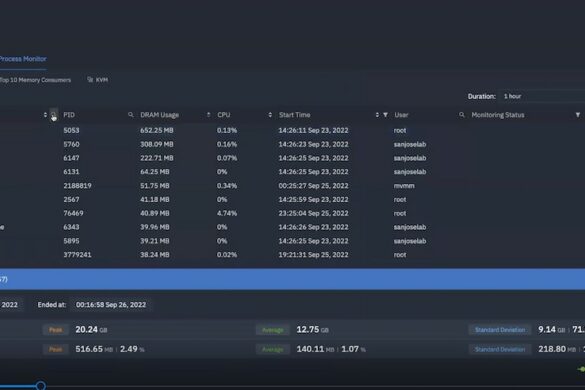Select PID 5760 cell
Image resolution: width=585 pixels, height=390 pixels.
click(71, 144)
